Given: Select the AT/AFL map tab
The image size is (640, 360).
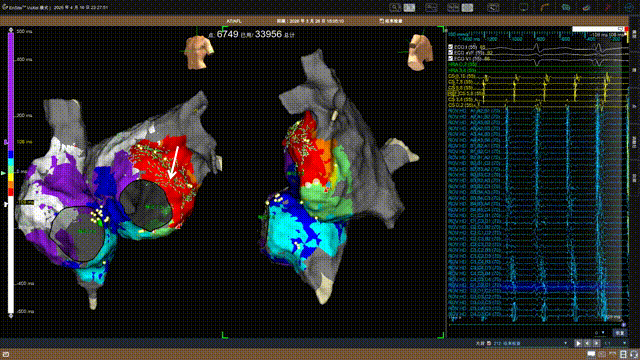Looking at the screenshot, I should [234, 21].
